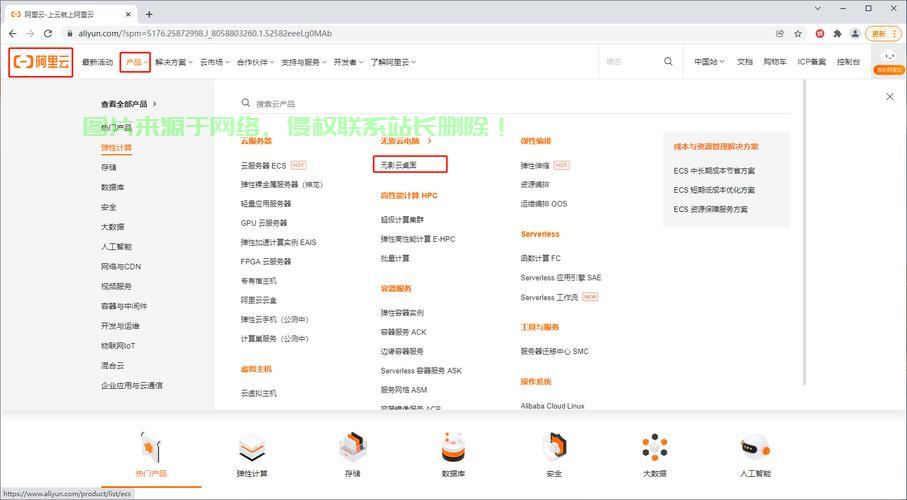The height and width of the screenshot is (500, 907).
Task: Open 查看全部产品 link
Action: tap(129, 104)
